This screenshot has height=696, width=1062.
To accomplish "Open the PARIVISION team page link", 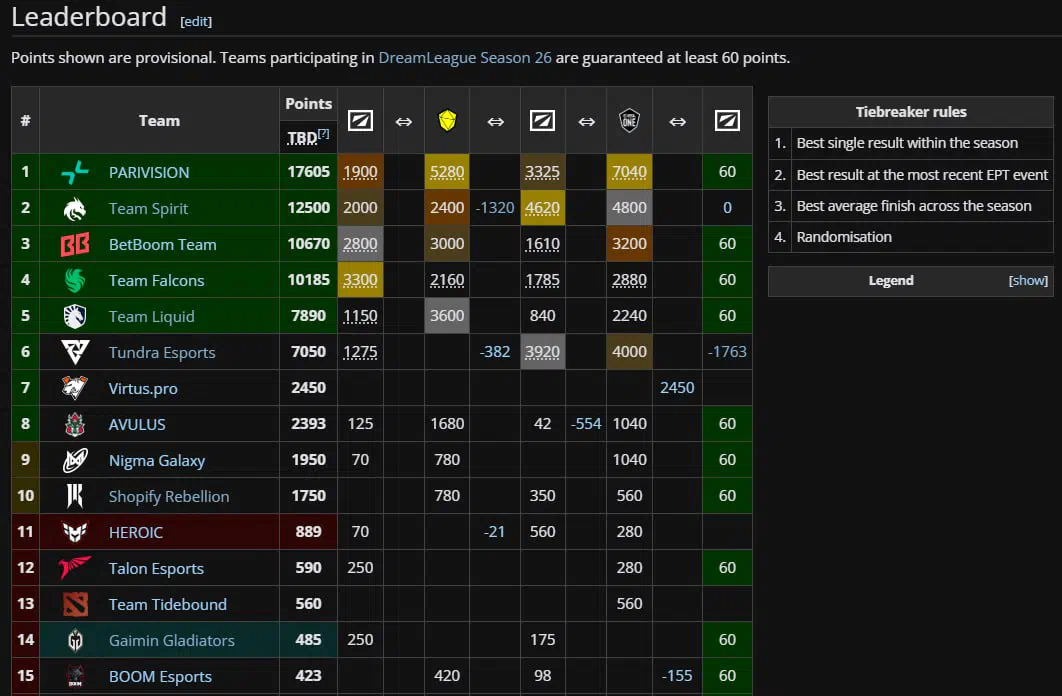I will coord(149,173).
